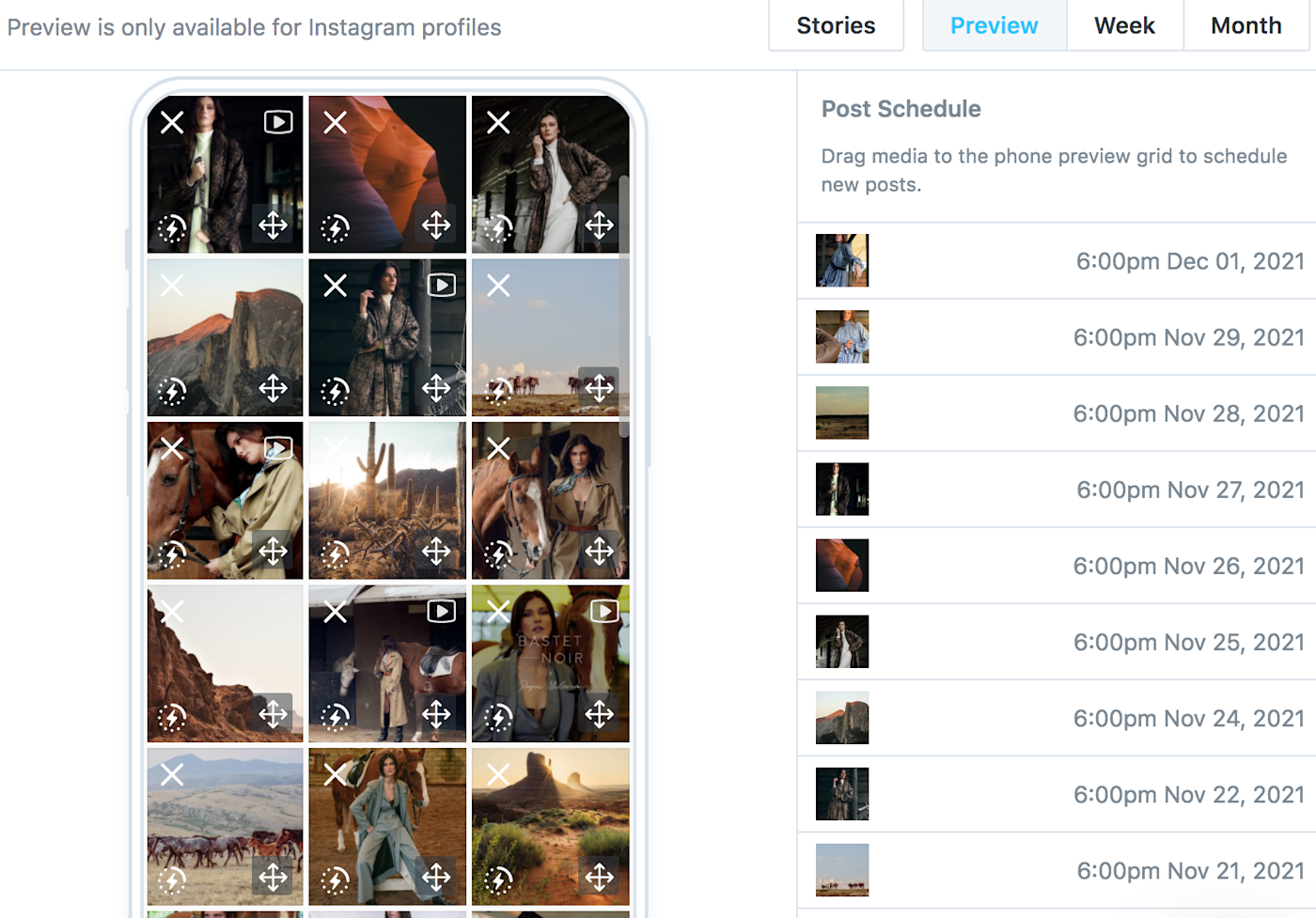The width and height of the screenshot is (1316, 918).
Task: Remove the desert butte sunset post with X
Action: coord(498,774)
